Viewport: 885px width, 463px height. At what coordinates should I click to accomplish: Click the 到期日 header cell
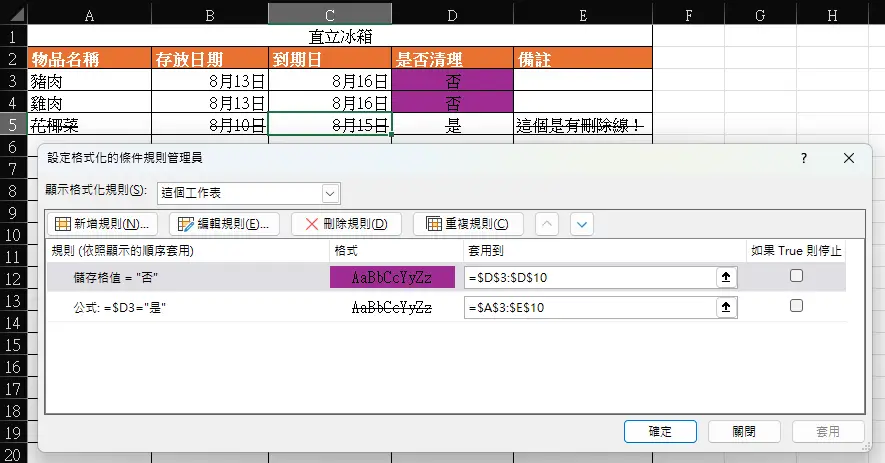click(x=330, y=59)
